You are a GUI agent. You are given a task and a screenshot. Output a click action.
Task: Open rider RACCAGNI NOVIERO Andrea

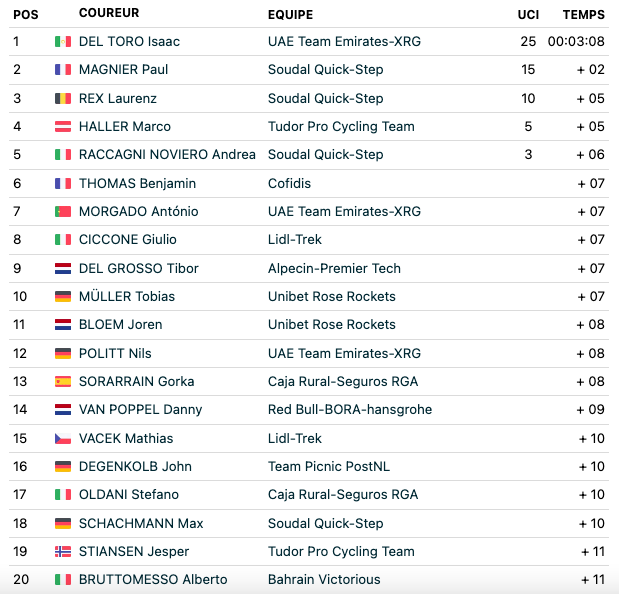click(x=167, y=154)
